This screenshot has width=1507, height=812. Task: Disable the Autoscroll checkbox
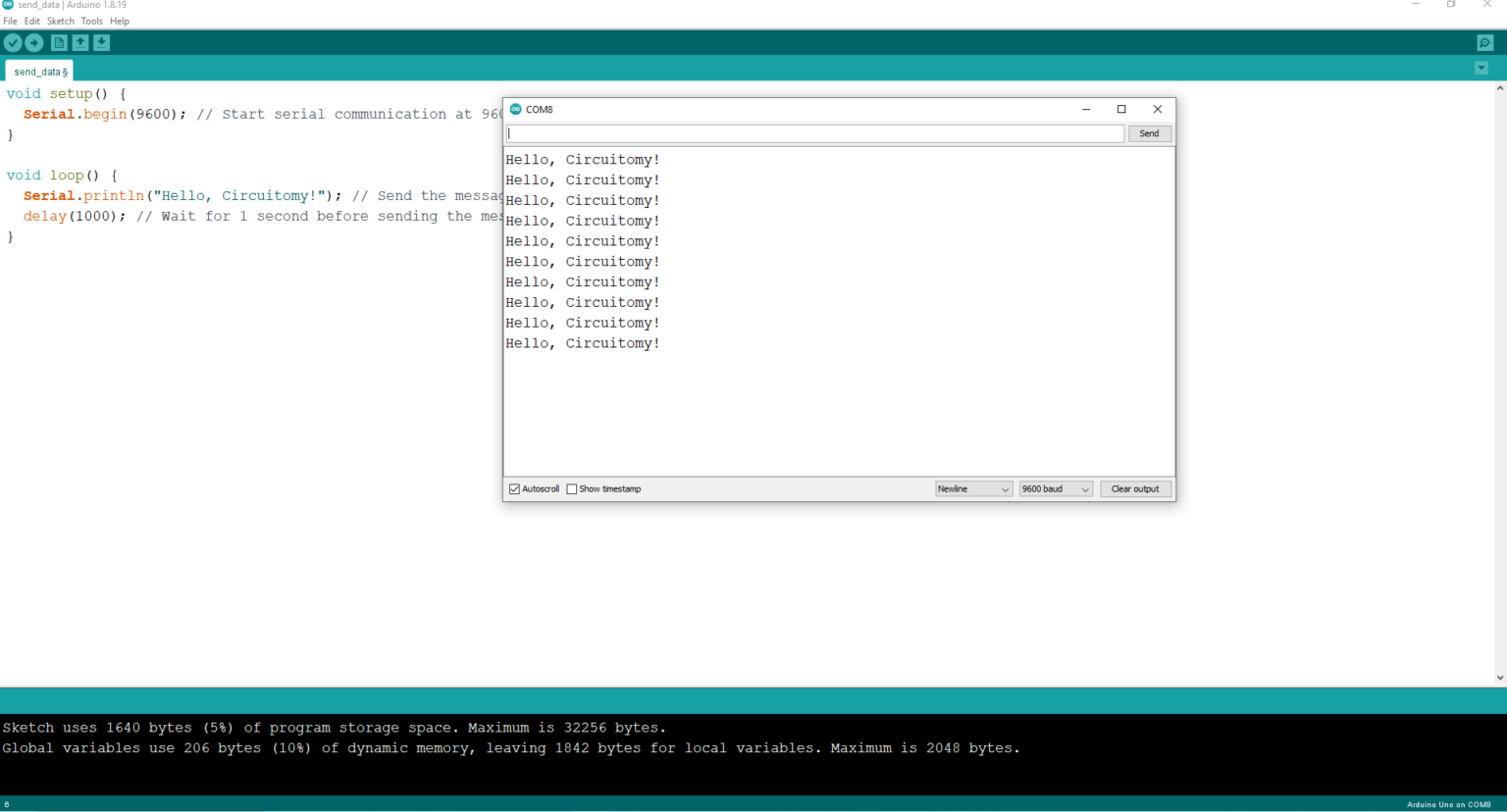click(515, 488)
